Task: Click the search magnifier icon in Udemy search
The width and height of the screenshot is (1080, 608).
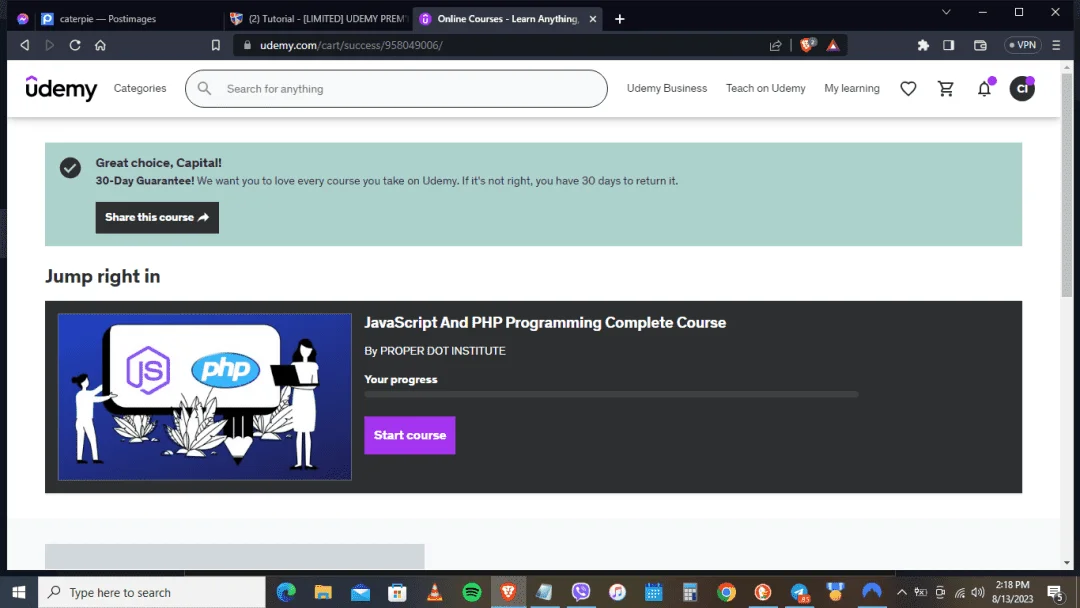Action: click(x=204, y=88)
